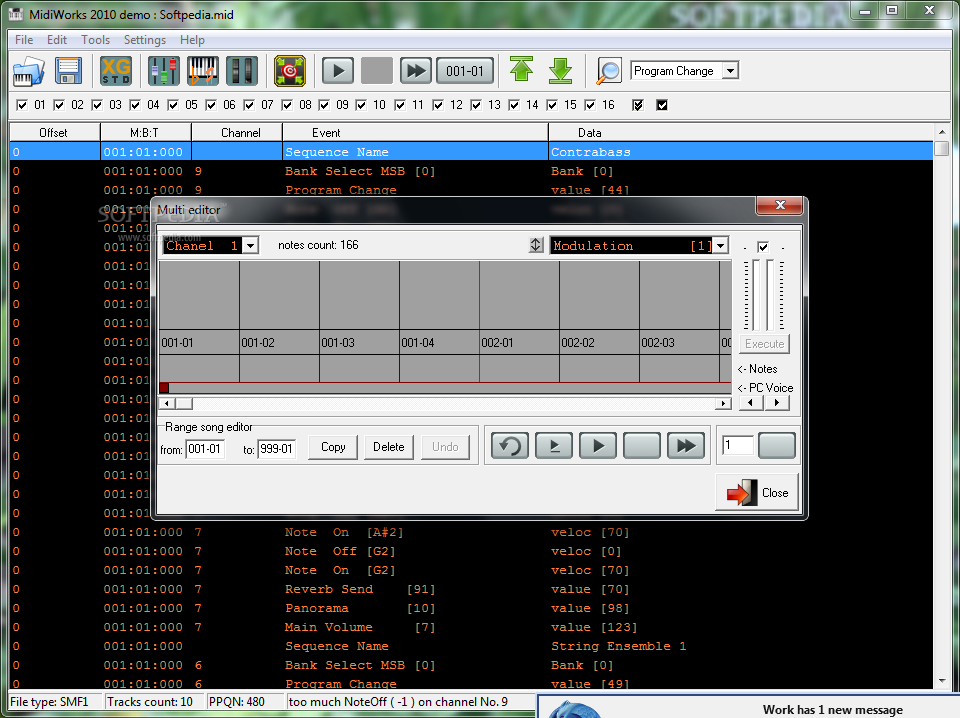960x718 pixels.
Task: Click the dark dual-fader toolbar icon
Action: [x=242, y=71]
